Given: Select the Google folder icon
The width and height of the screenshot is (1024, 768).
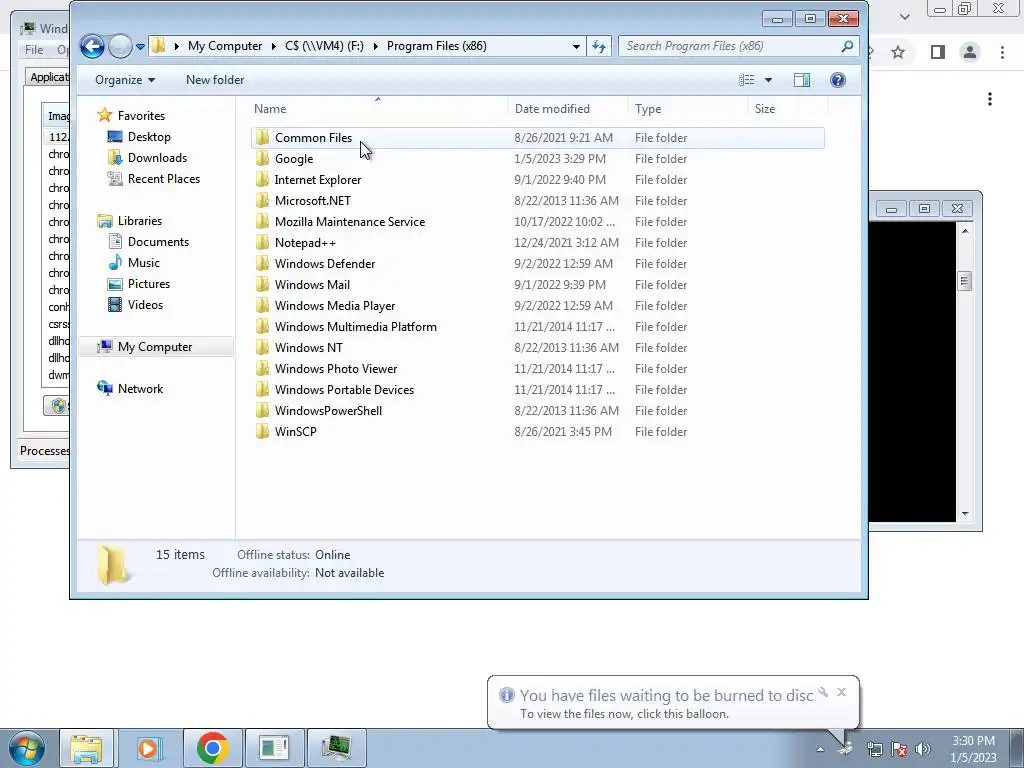Looking at the screenshot, I should click(263, 159).
